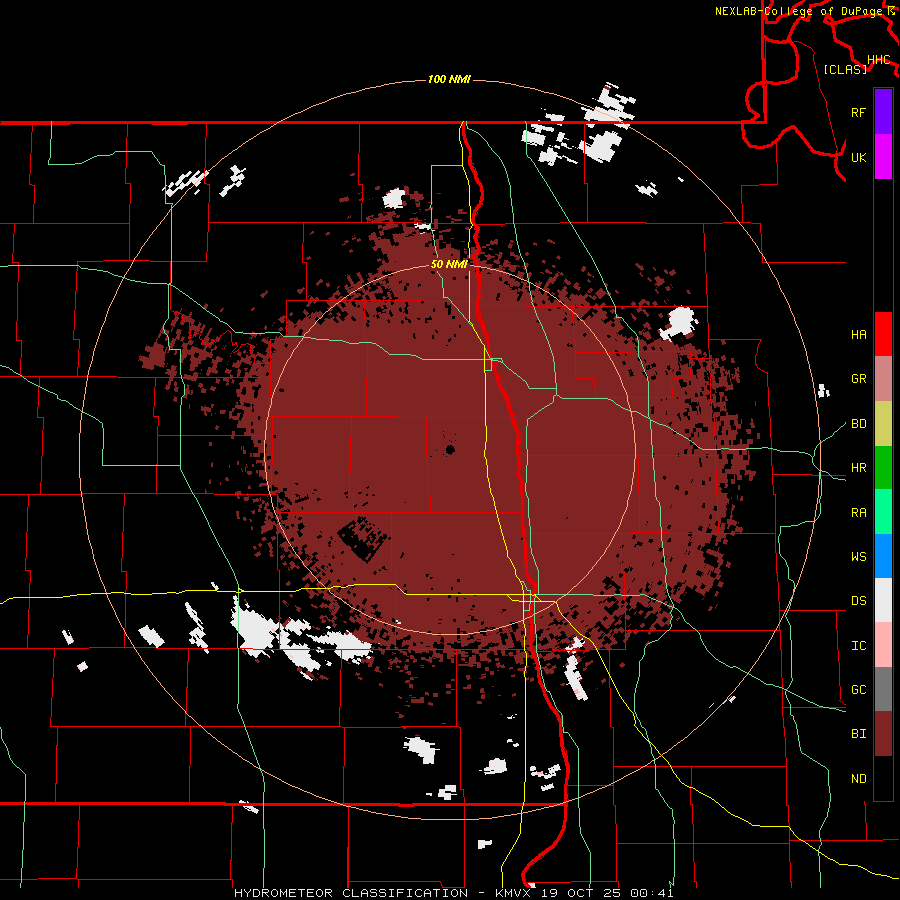The width and height of the screenshot is (900, 900).
Task: Click the 'BI' legend label
Action: click(858, 734)
